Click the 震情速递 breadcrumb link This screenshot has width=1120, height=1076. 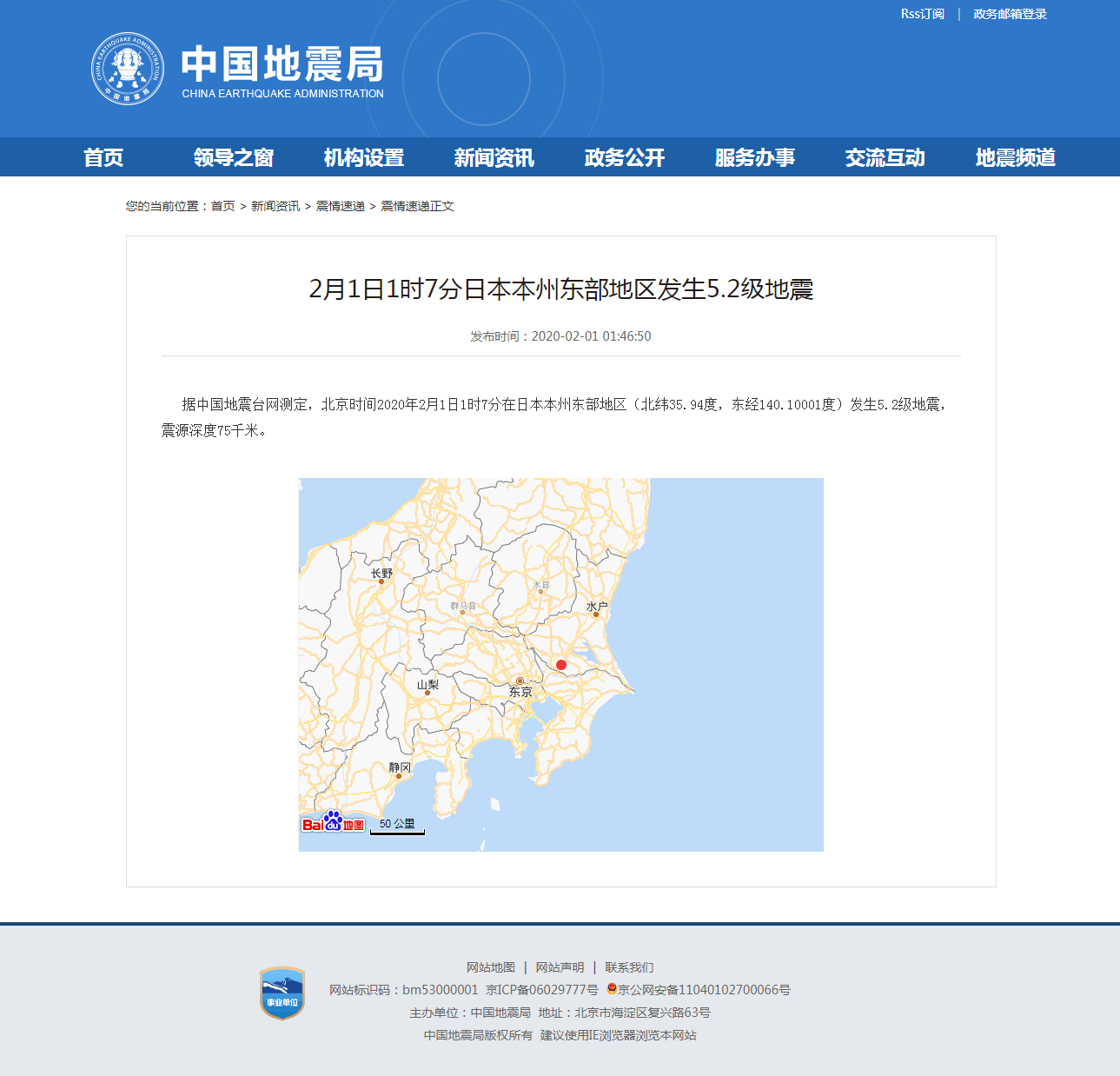341,206
